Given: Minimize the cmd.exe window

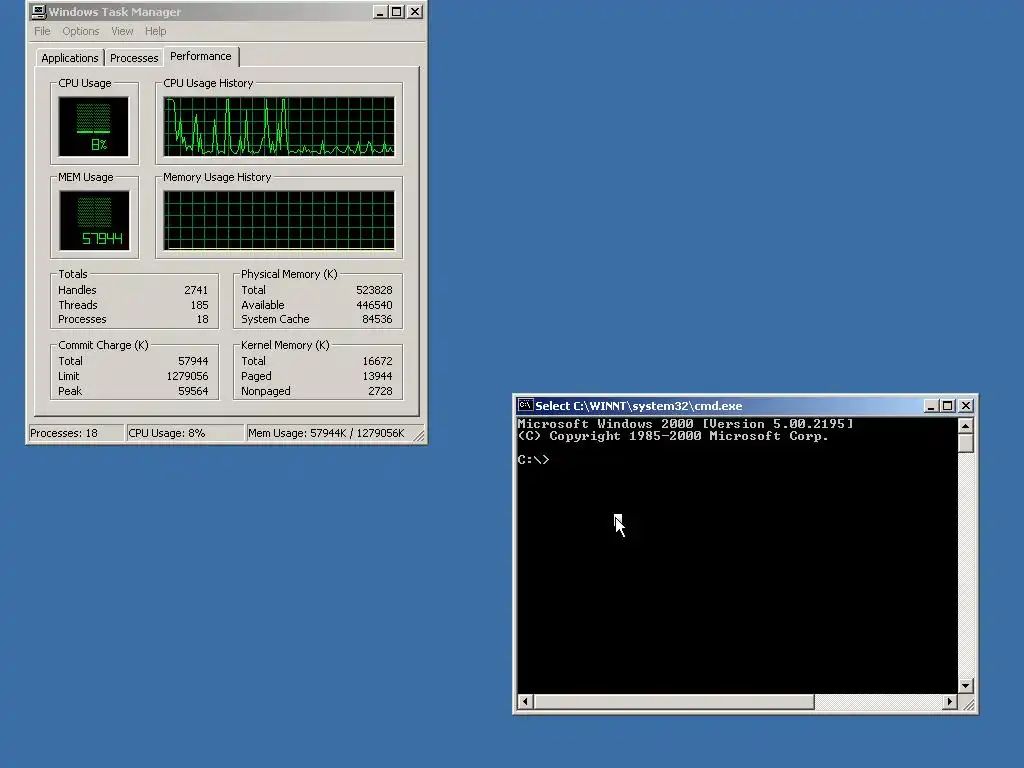Looking at the screenshot, I should (931, 406).
